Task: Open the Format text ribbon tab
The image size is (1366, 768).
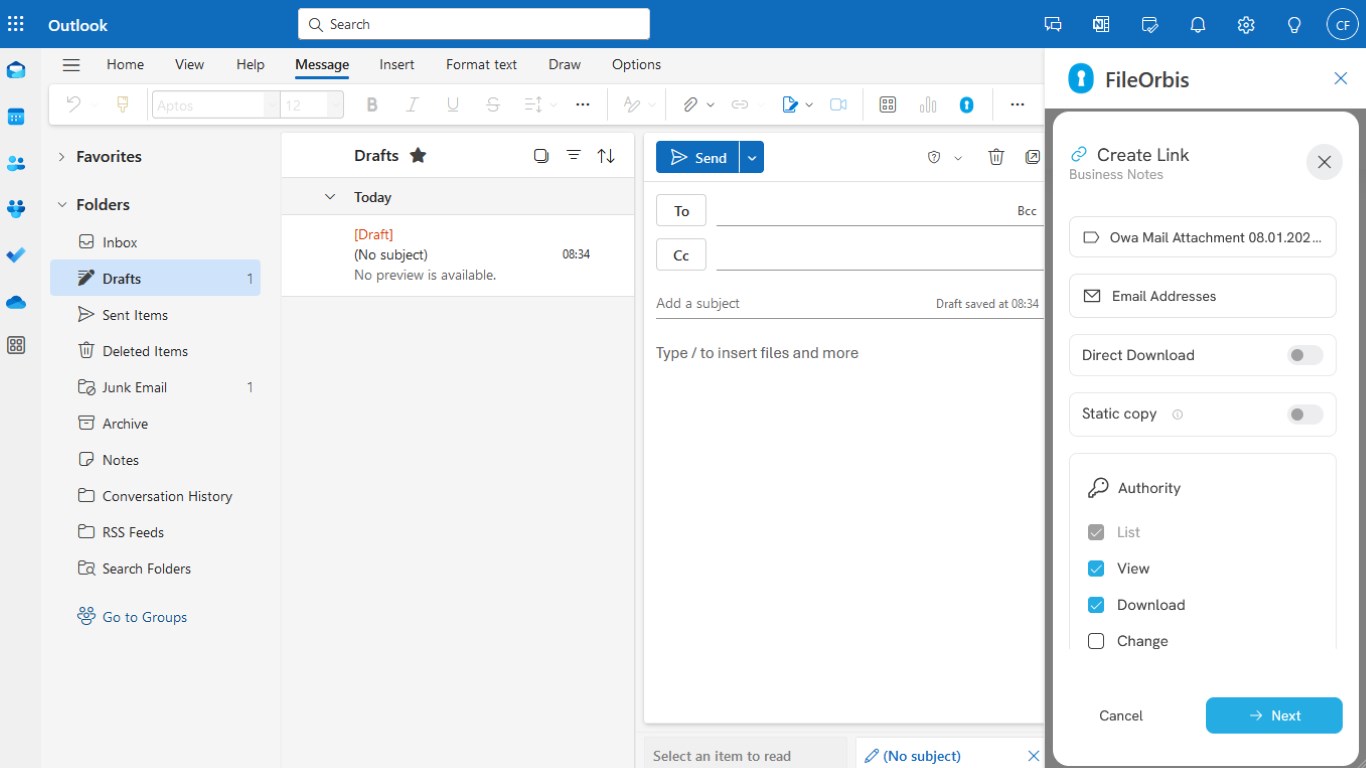Action: click(x=481, y=64)
